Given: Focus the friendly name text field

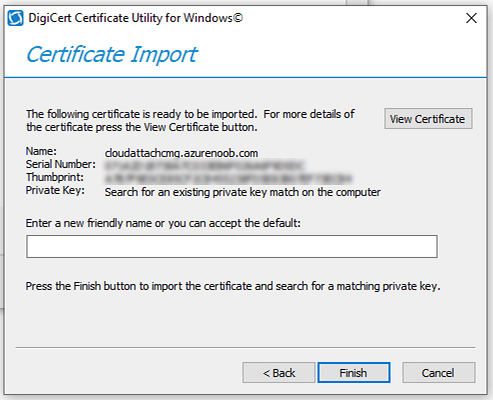Looking at the screenshot, I should [232, 247].
